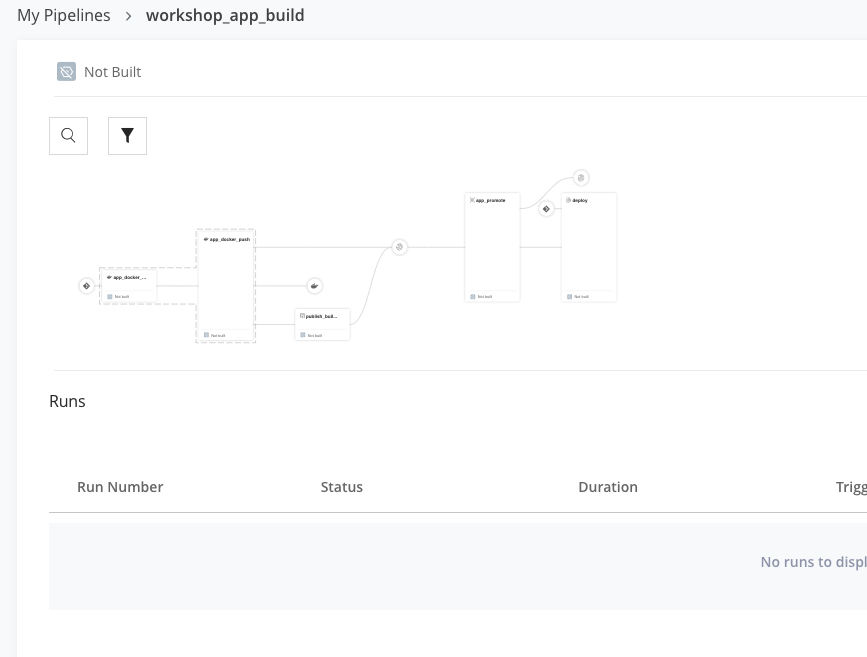Click the resource icon between app_promote and deploy
The height and width of the screenshot is (657, 867).
point(546,209)
